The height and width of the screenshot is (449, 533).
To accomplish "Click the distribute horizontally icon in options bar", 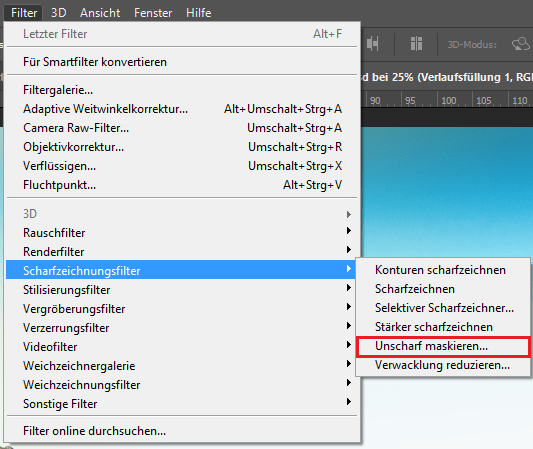I will (373, 44).
